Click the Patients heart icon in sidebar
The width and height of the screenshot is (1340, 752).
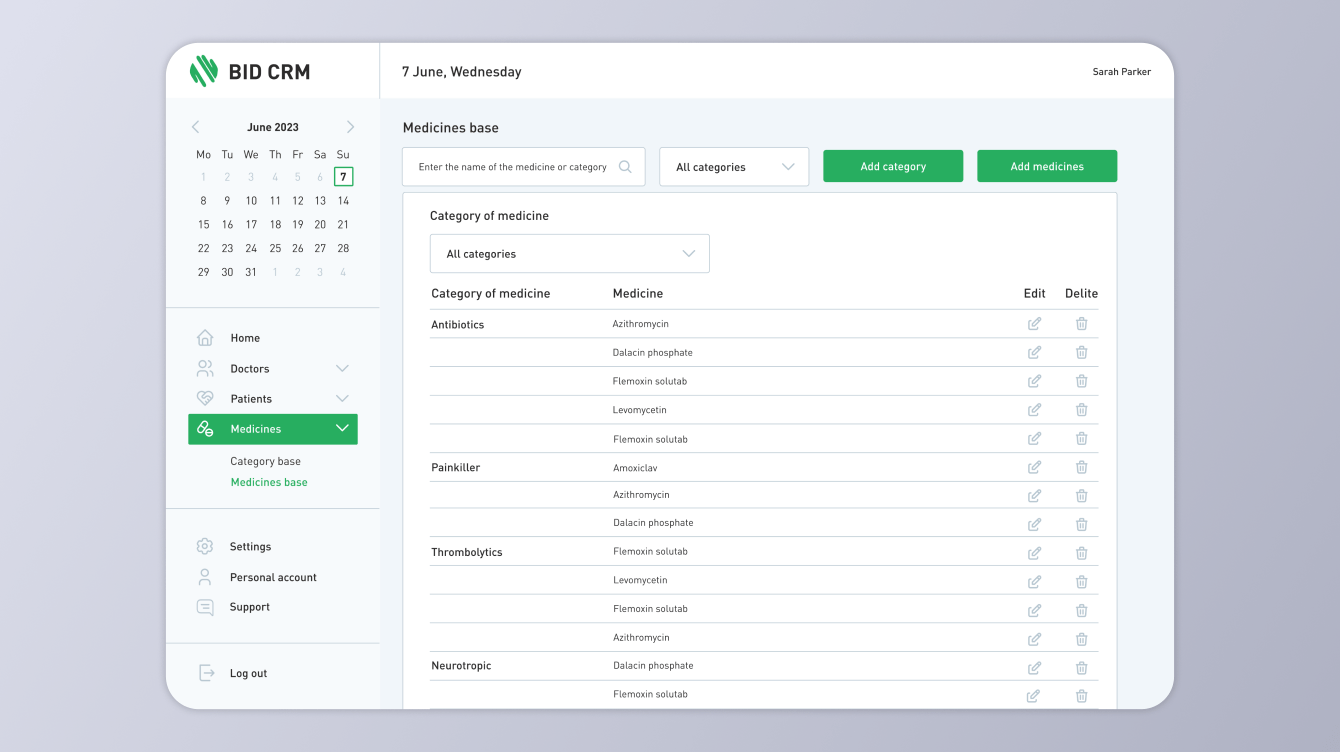tap(205, 399)
